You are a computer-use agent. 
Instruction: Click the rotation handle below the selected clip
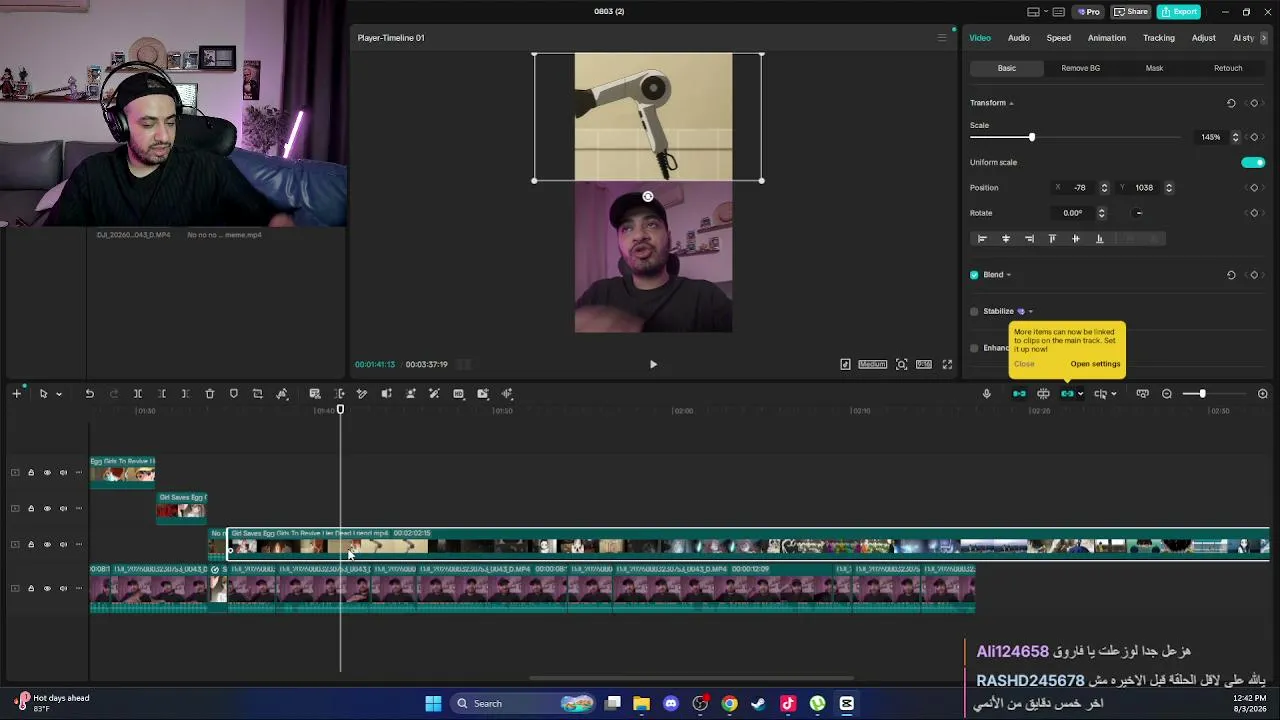click(x=648, y=197)
